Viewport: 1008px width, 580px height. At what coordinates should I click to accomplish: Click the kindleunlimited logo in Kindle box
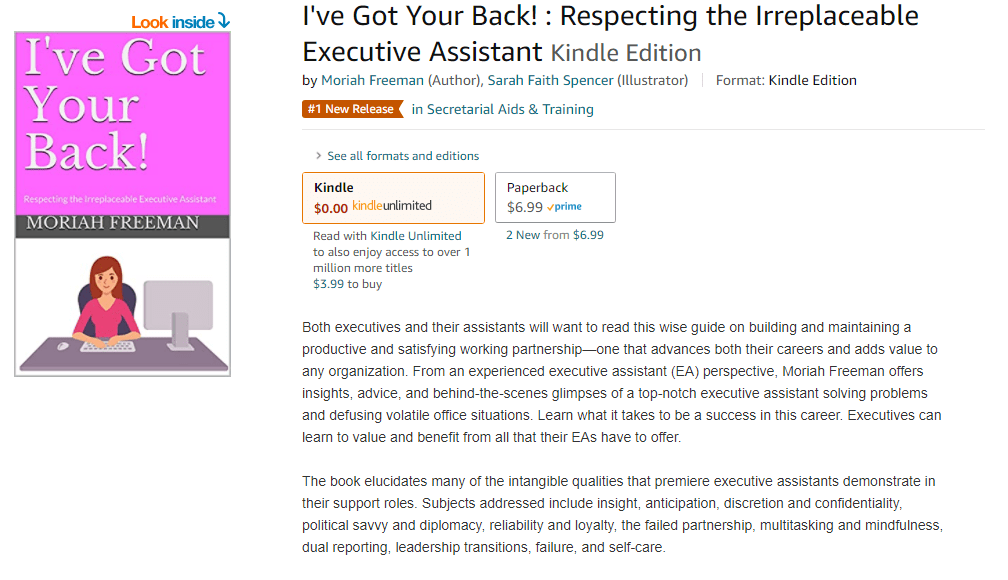[392, 207]
